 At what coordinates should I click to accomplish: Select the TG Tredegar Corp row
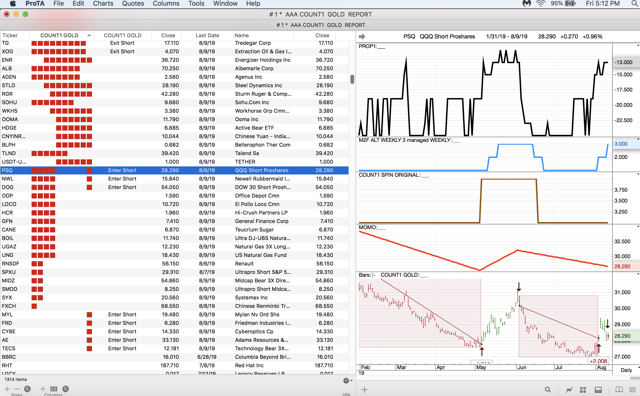coord(174,43)
